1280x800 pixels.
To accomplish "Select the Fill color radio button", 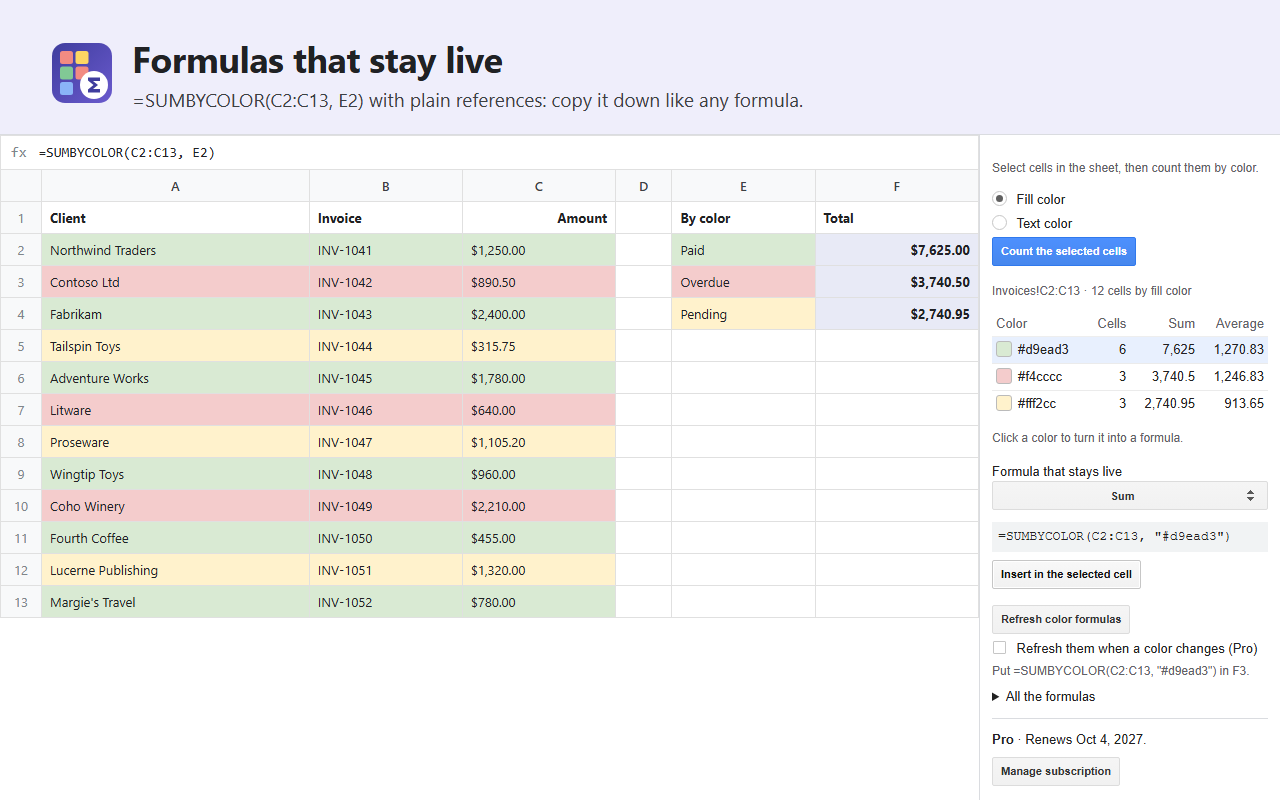I will 999,199.
